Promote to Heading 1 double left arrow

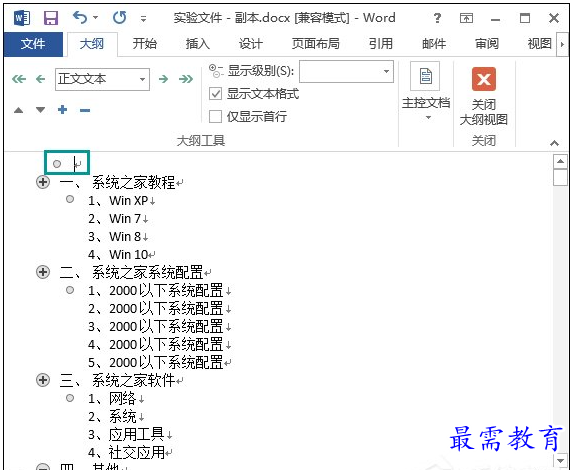19,79
